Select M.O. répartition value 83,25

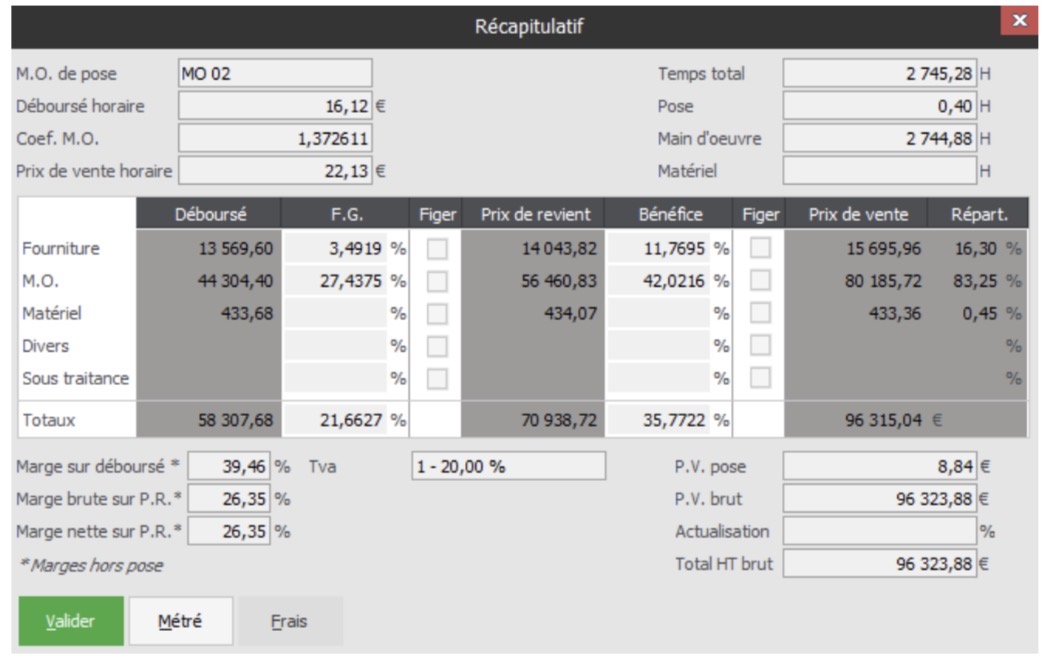[x=975, y=281]
